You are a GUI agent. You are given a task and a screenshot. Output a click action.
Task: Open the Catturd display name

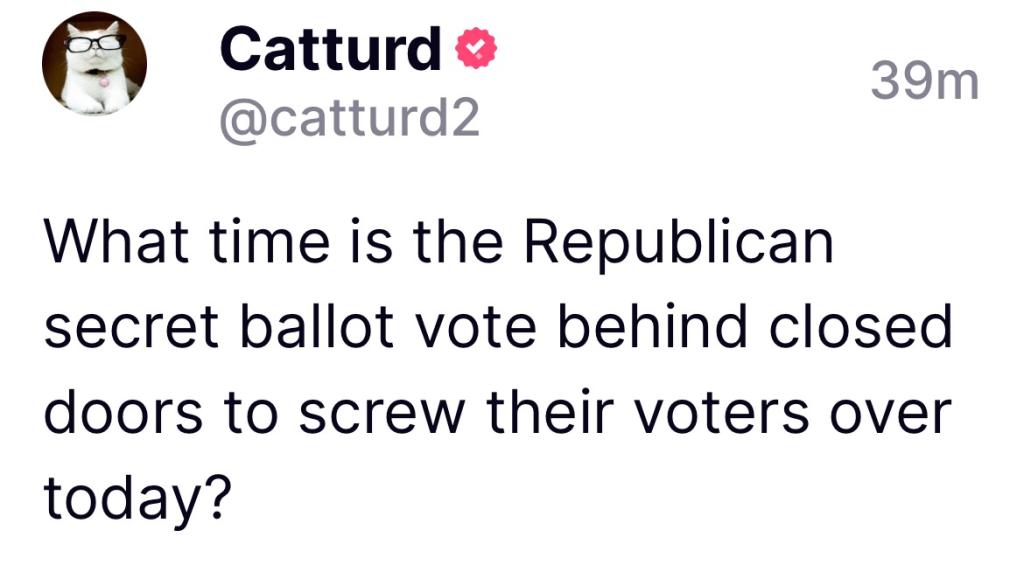330,49
